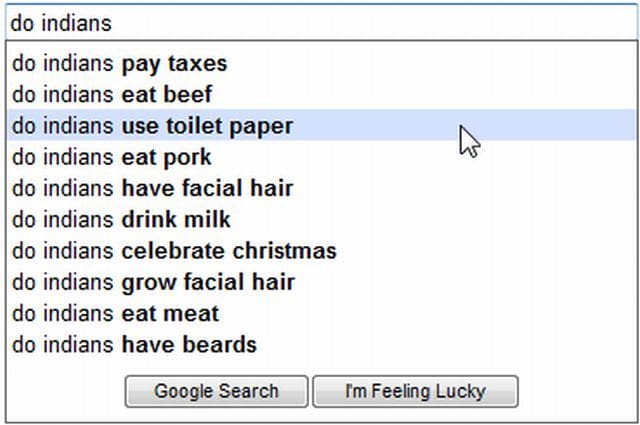Viewport: 640px width, 425px height.
Task: Select the suggestion about paying taxes
Action: tap(120, 64)
